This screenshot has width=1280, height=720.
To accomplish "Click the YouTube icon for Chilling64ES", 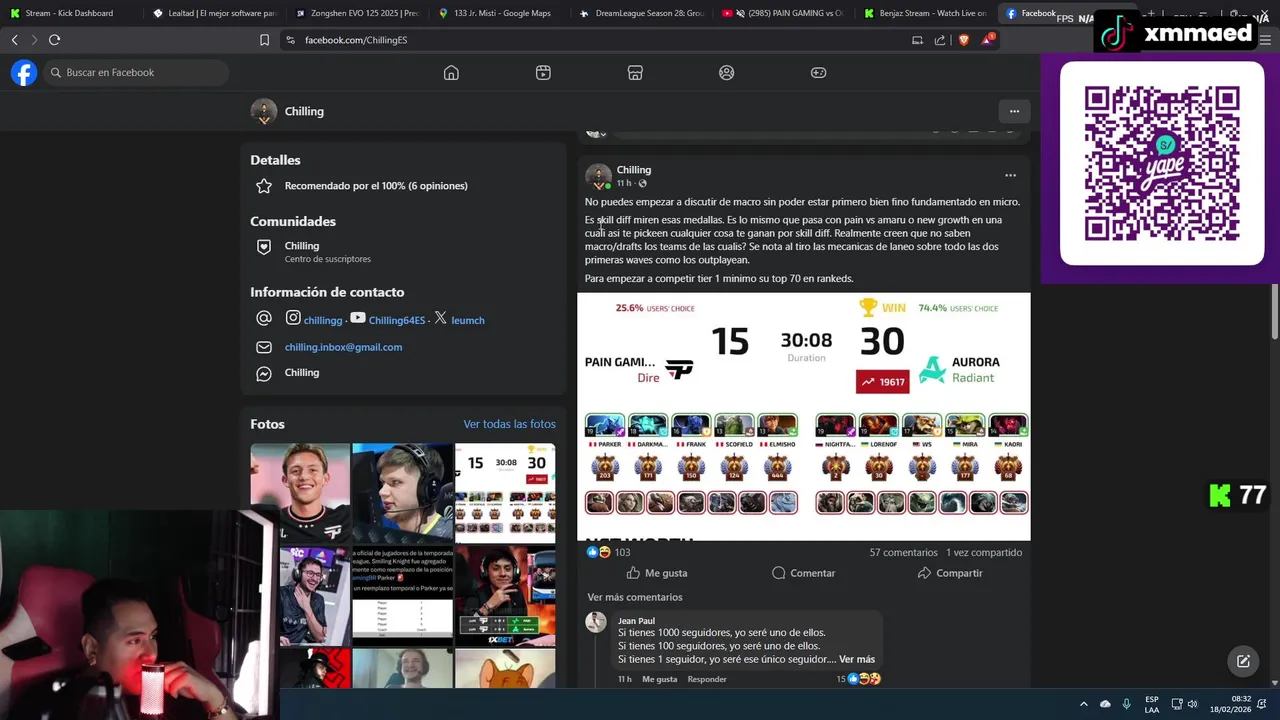I will click(x=358, y=318).
